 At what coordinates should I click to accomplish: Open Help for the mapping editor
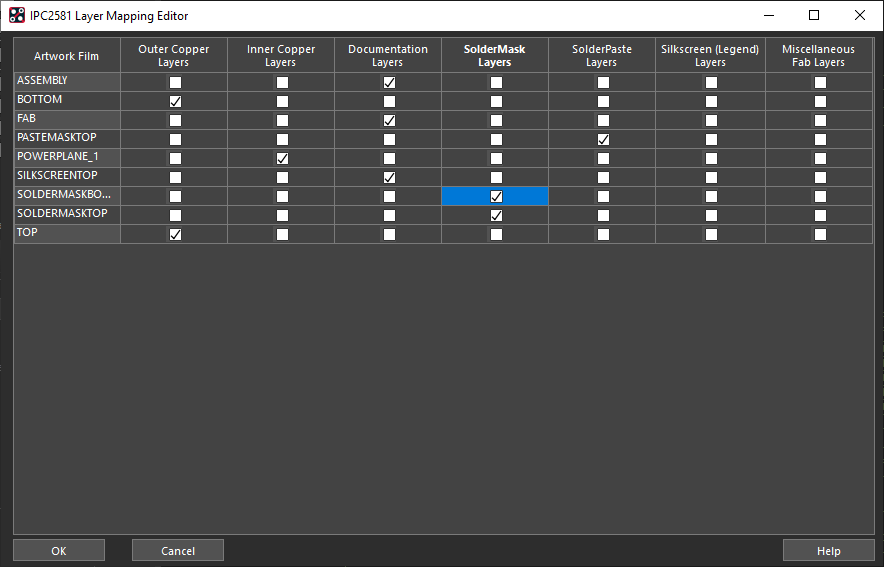(828, 551)
